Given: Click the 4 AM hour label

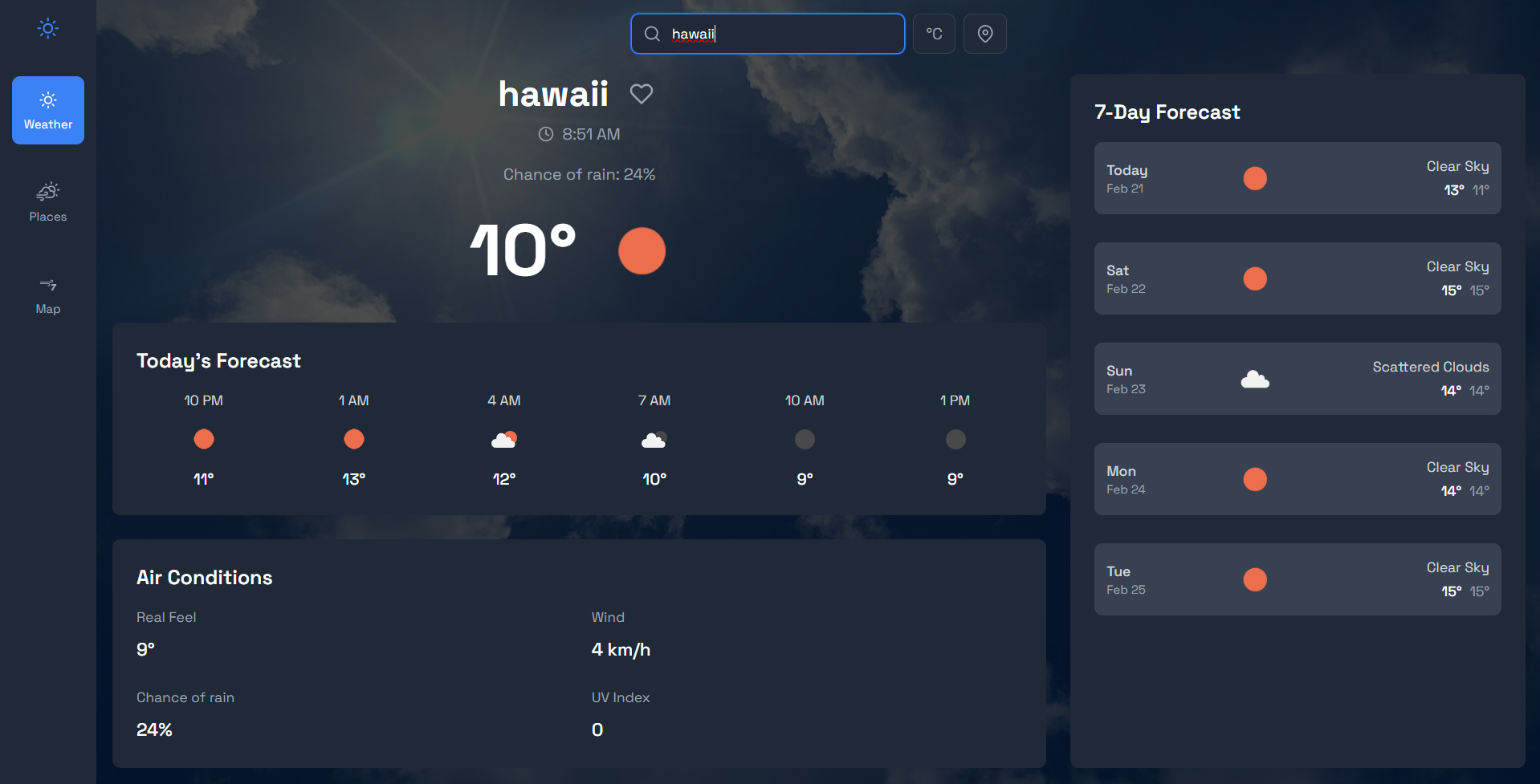Looking at the screenshot, I should (x=504, y=400).
